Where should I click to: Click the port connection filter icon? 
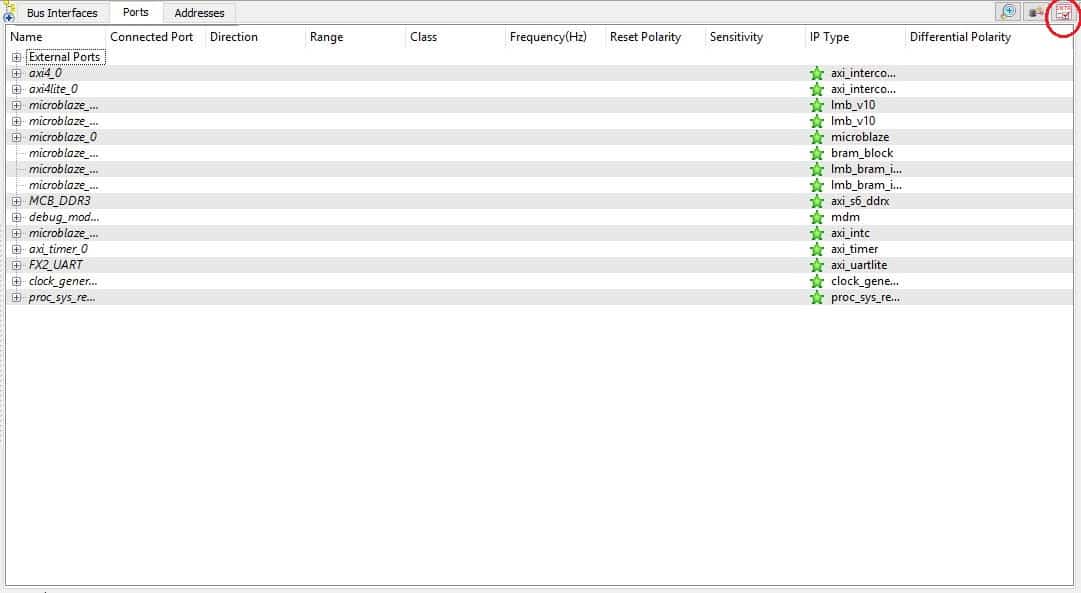pyautogui.click(x=1037, y=12)
